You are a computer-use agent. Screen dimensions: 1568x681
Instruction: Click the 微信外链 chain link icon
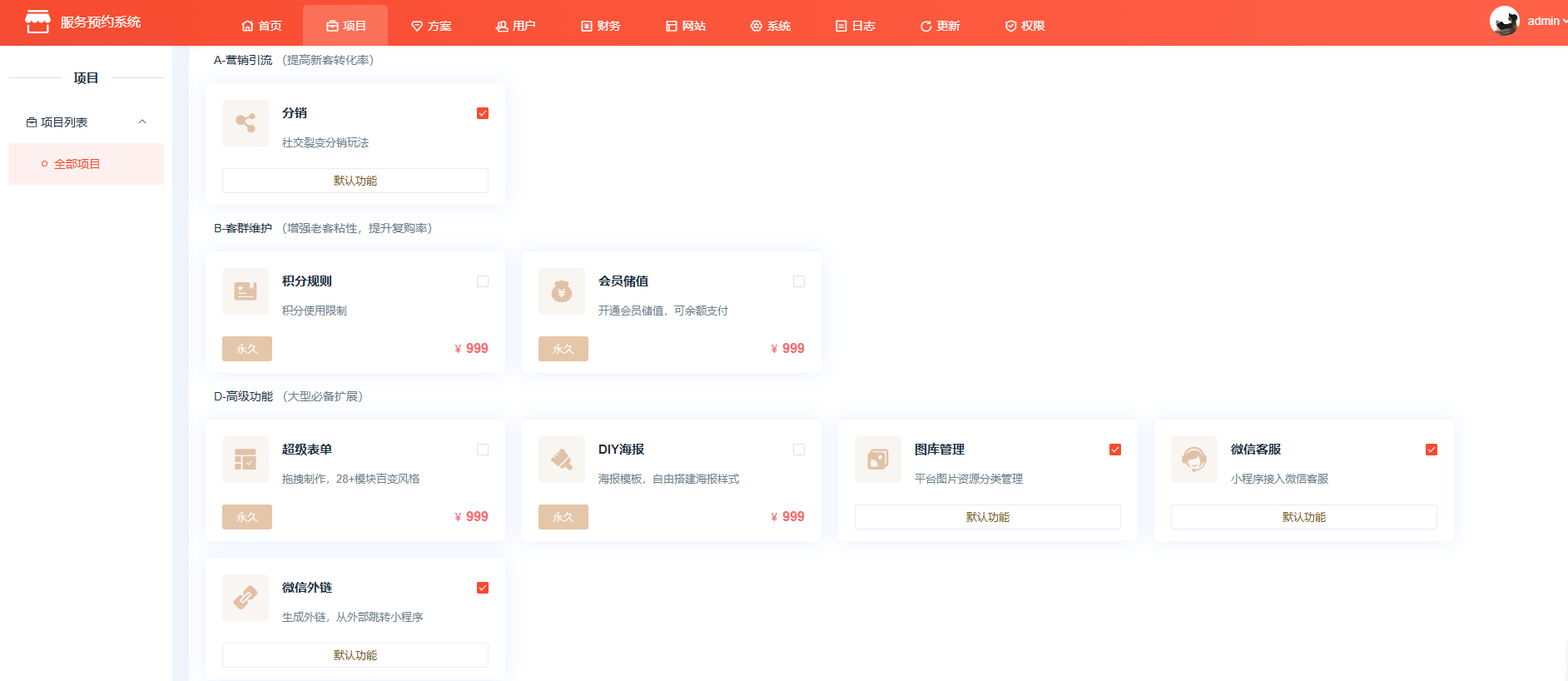pyautogui.click(x=246, y=598)
